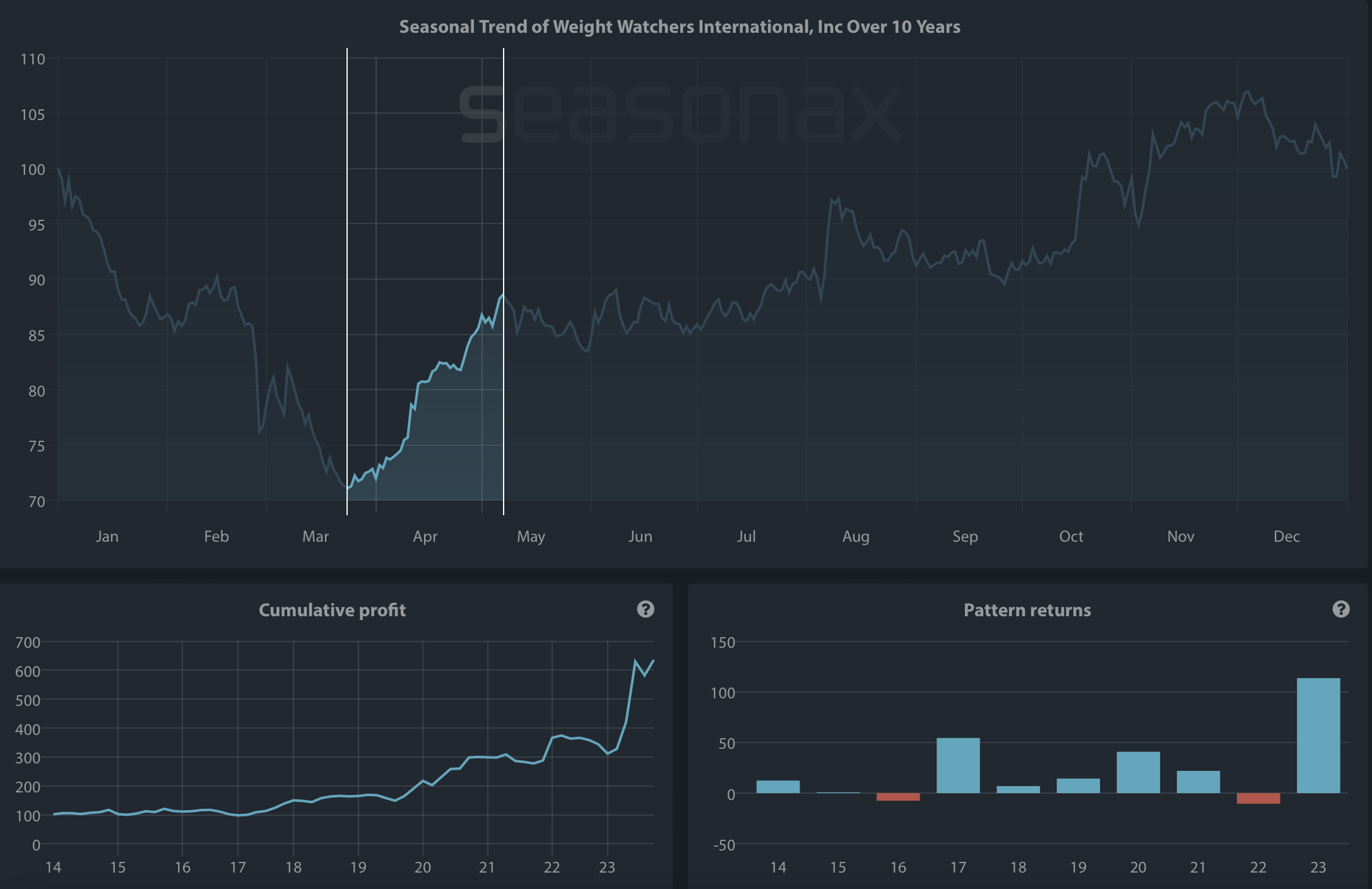Click the 2023 bar in Pattern returns
This screenshot has height=889, width=1372.
pyautogui.click(x=1318, y=736)
